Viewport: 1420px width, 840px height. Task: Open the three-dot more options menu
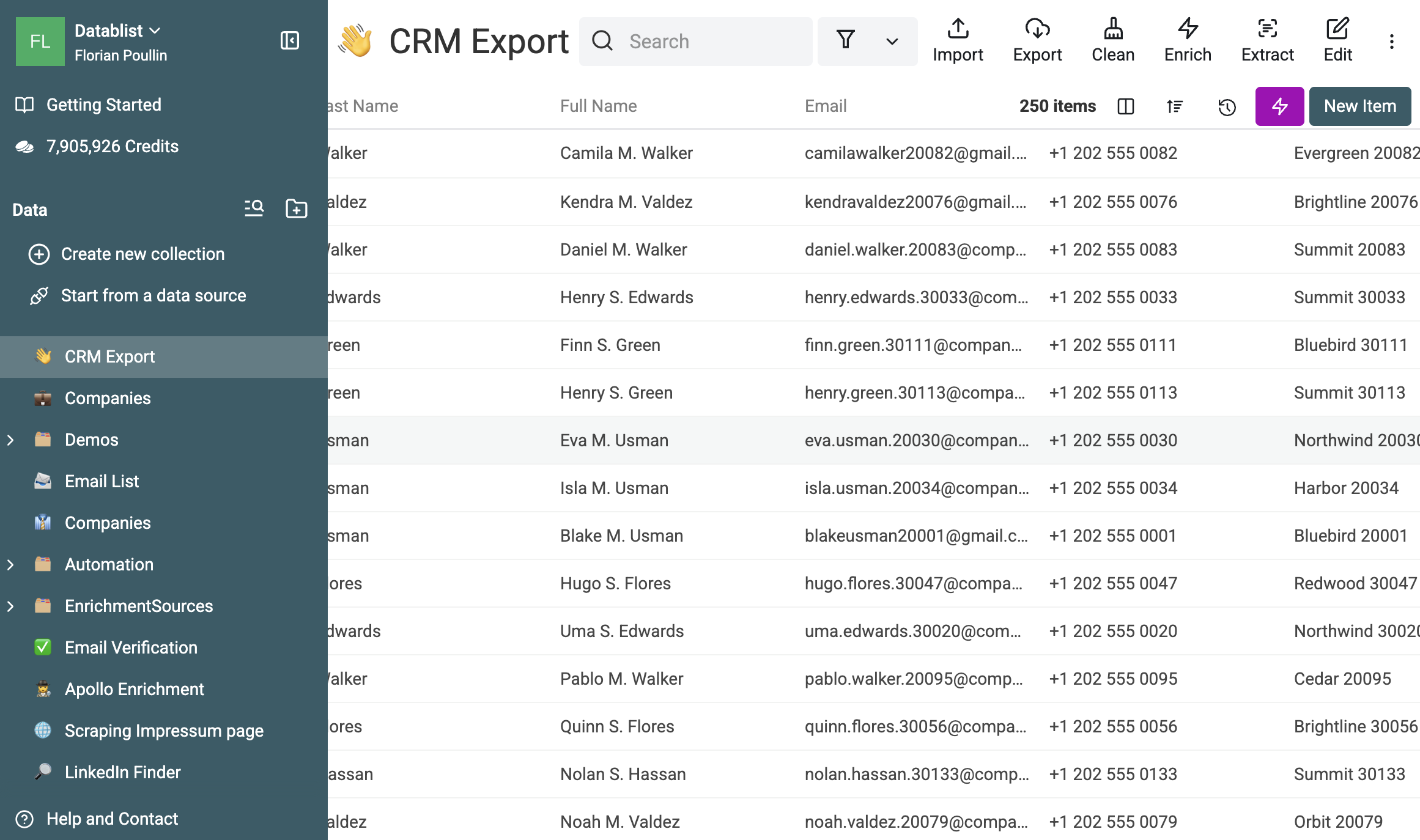pyautogui.click(x=1391, y=42)
